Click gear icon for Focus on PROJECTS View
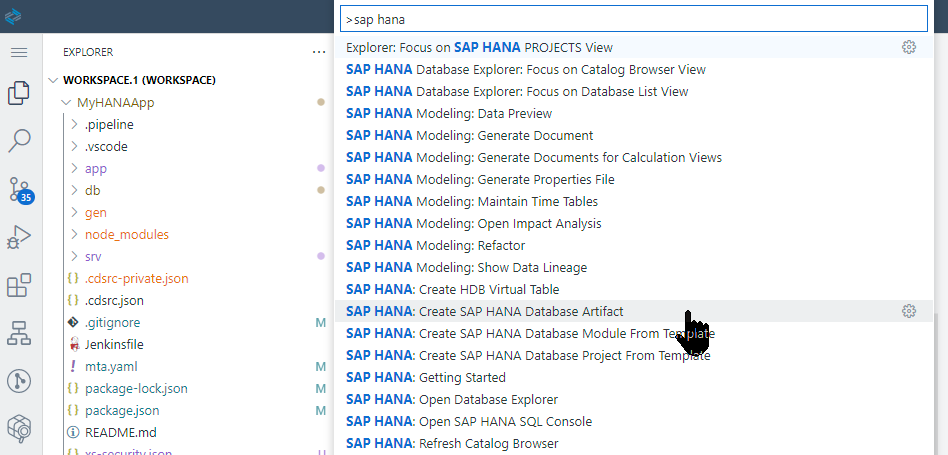This screenshot has width=948, height=455. (909, 47)
